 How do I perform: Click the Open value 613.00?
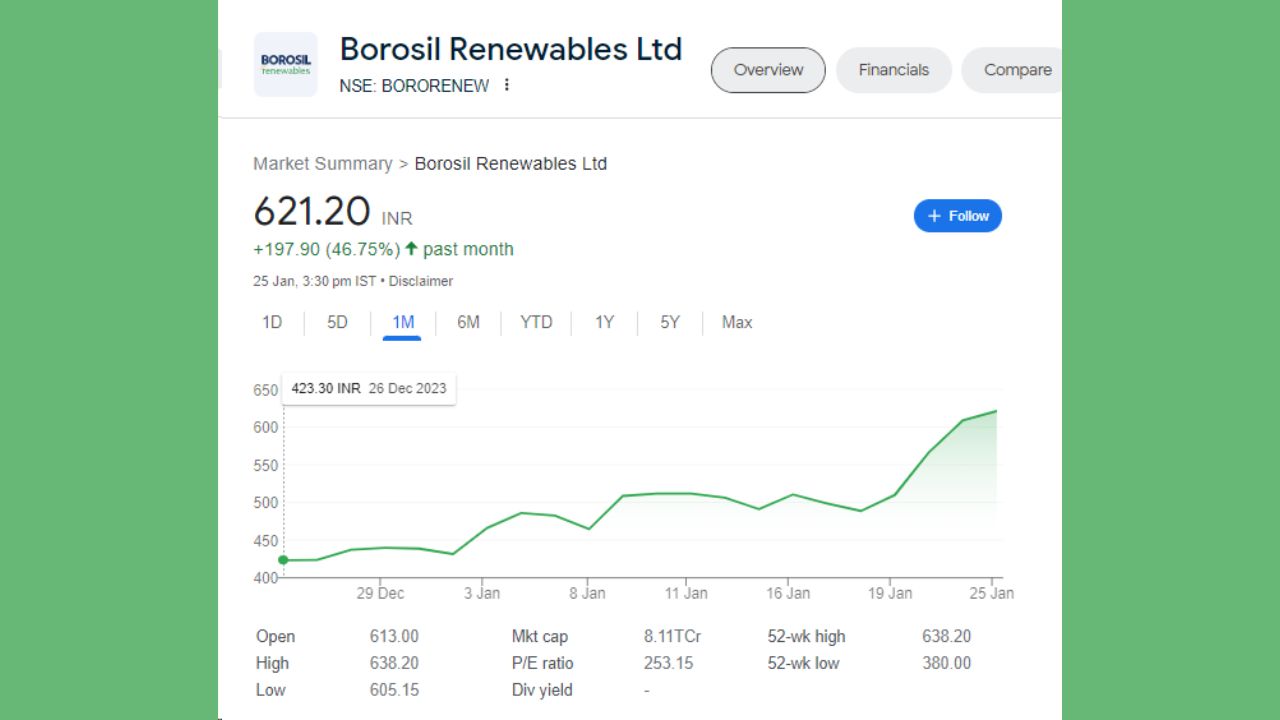click(394, 636)
